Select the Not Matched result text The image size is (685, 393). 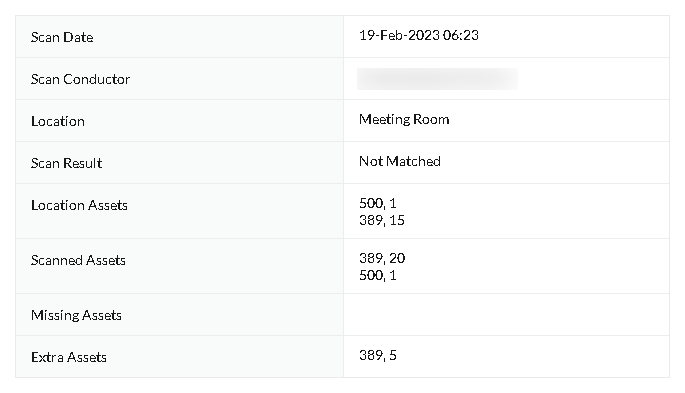(x=400, y=161)
